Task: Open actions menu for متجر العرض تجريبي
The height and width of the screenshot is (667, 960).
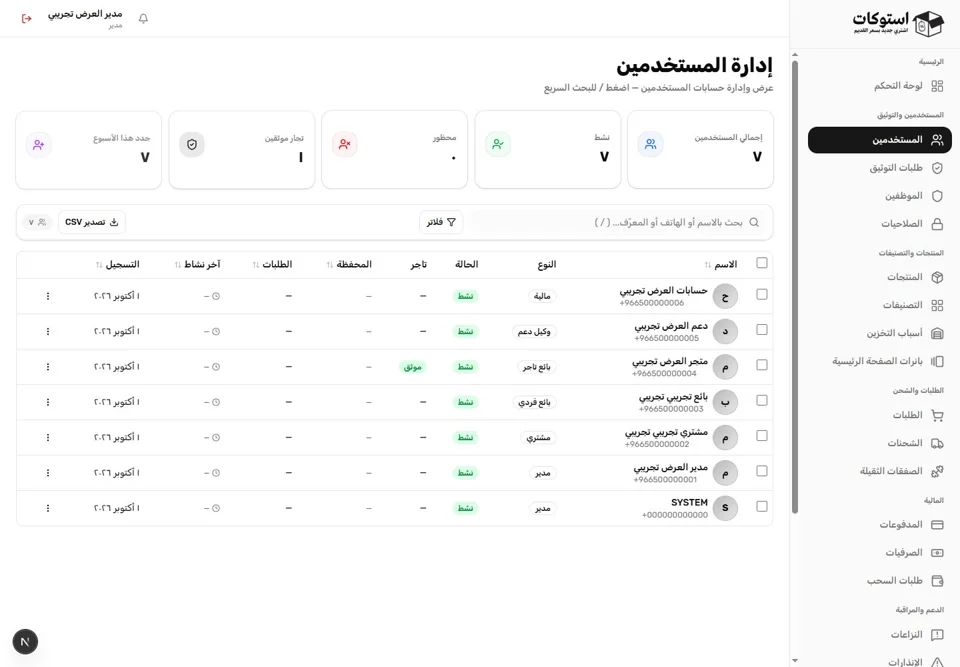Action: click(x=48, y=367)
